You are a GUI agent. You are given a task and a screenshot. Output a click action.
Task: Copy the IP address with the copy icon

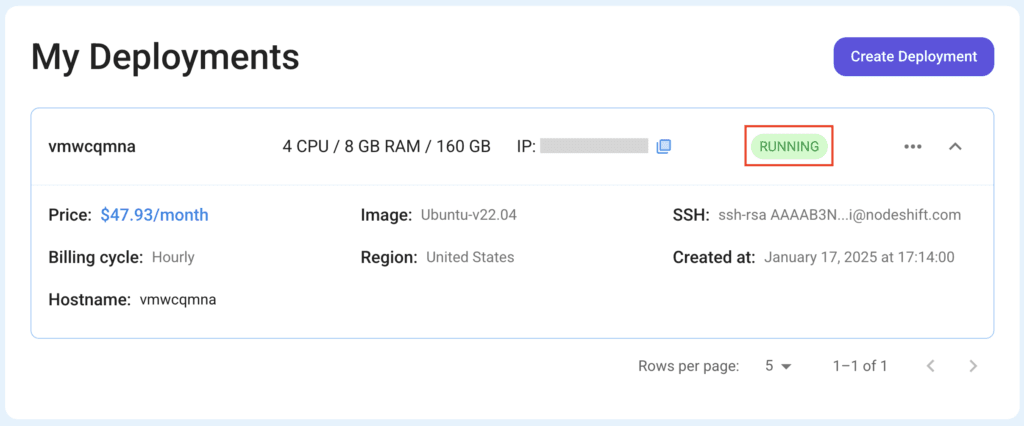coord(663,146)
